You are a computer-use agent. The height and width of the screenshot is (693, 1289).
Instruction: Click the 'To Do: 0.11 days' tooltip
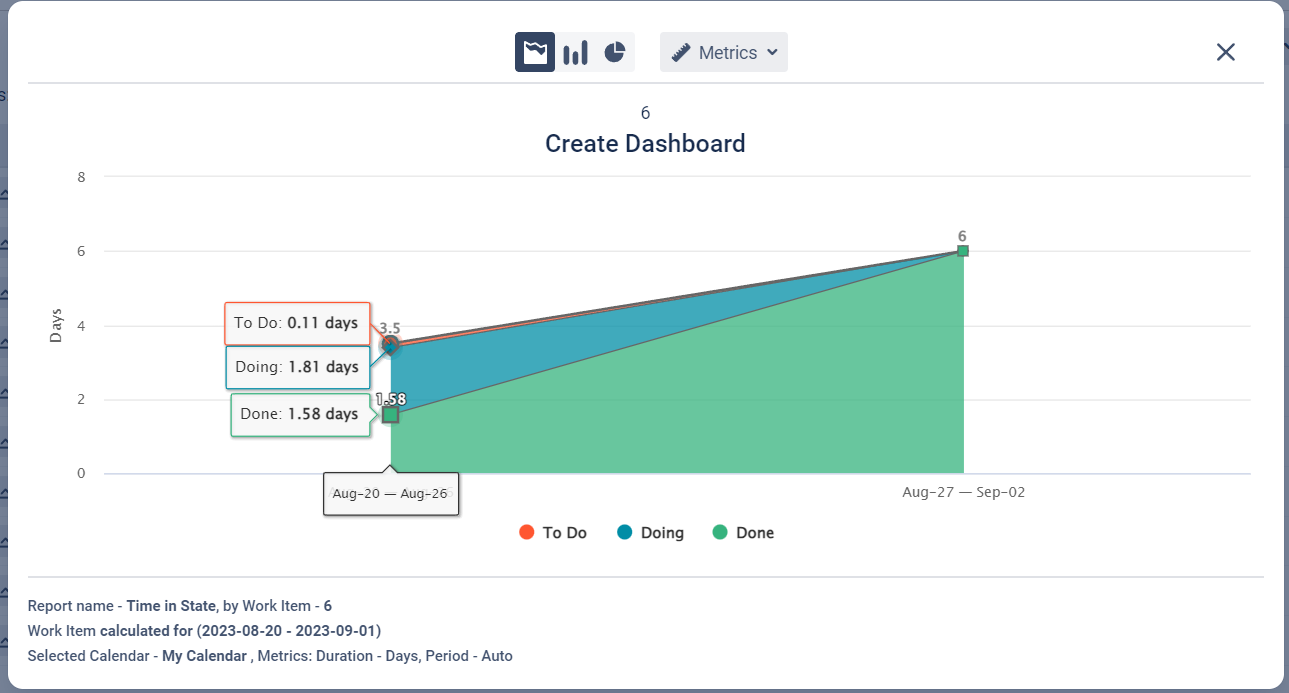pyautogui.click(x=297, y=323)
